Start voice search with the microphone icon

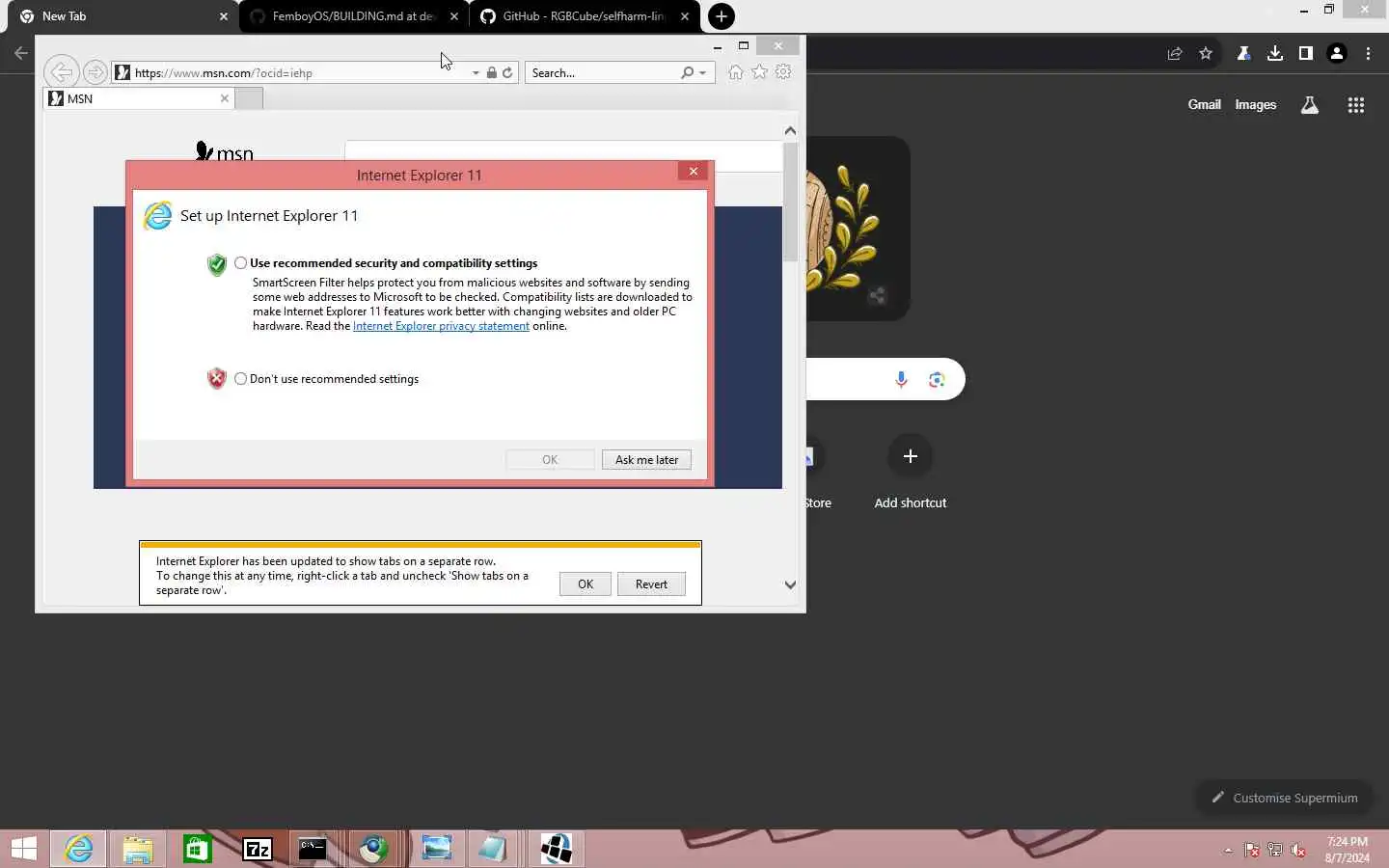901,380
